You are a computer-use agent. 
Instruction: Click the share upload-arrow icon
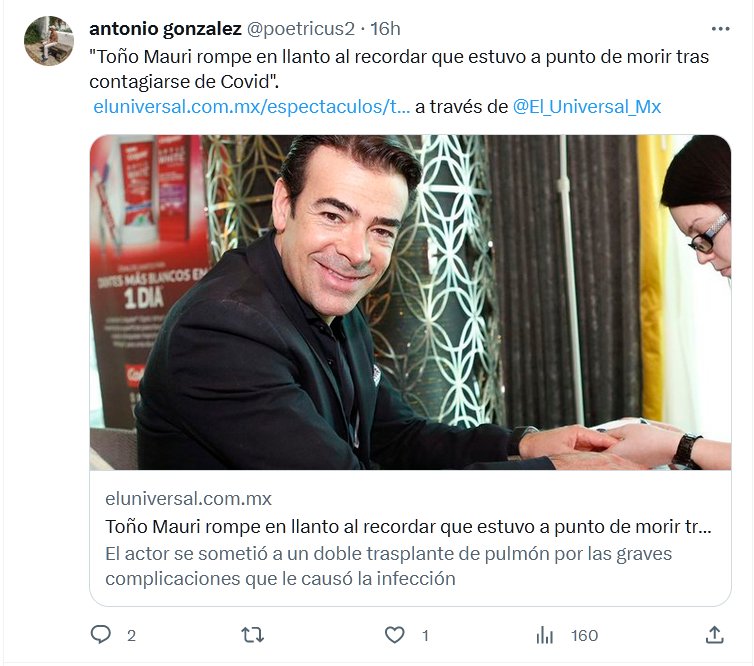(715, 635)
